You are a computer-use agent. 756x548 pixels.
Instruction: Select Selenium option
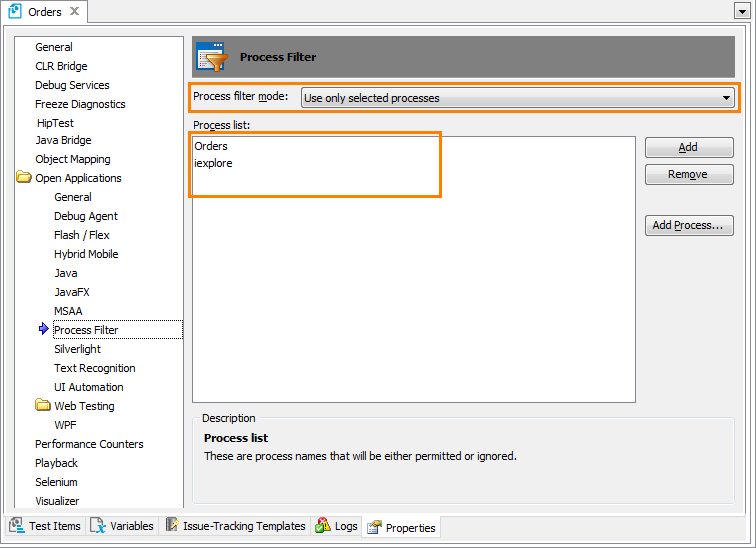pos(56,482)
